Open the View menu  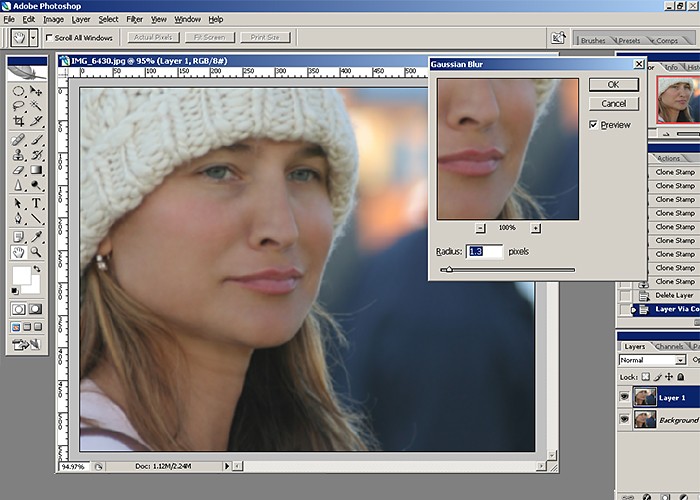(158, 19)
